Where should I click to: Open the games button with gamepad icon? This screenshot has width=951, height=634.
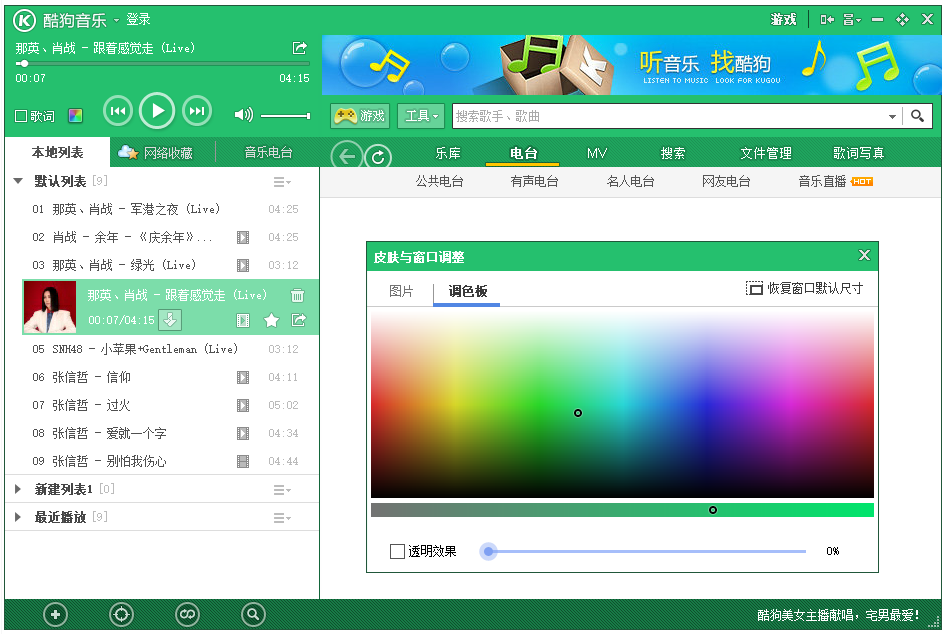(360, 116)
